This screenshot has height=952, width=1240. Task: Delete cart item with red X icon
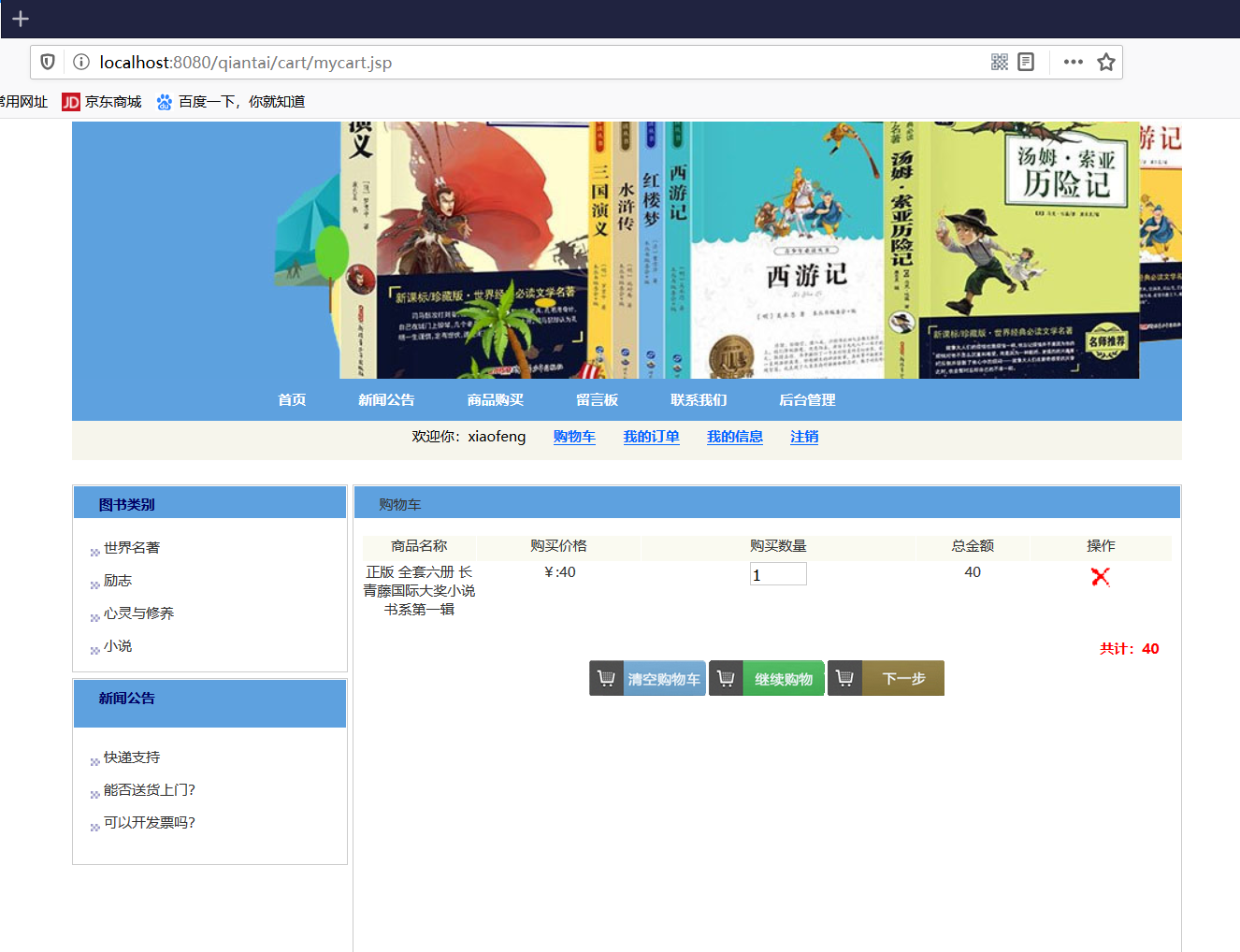coord(1101,577)
